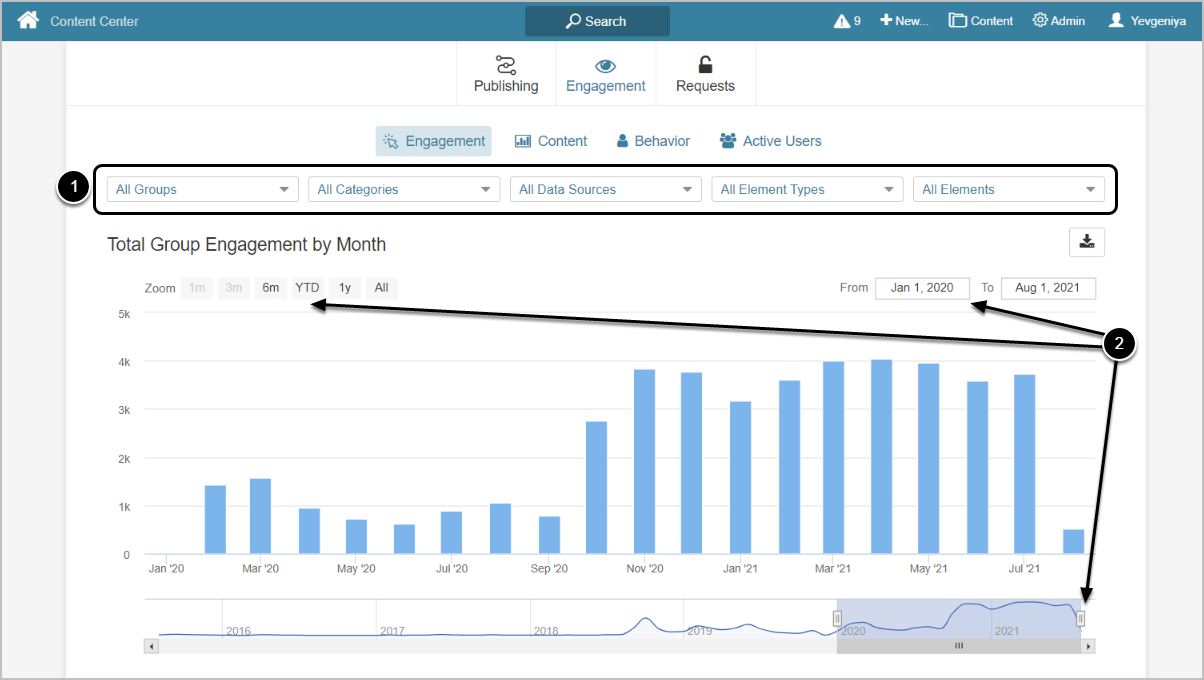Viewport: 1204px width, 680px height.
Task: Open the Requests unlock icon
Action: click(705, 66)
